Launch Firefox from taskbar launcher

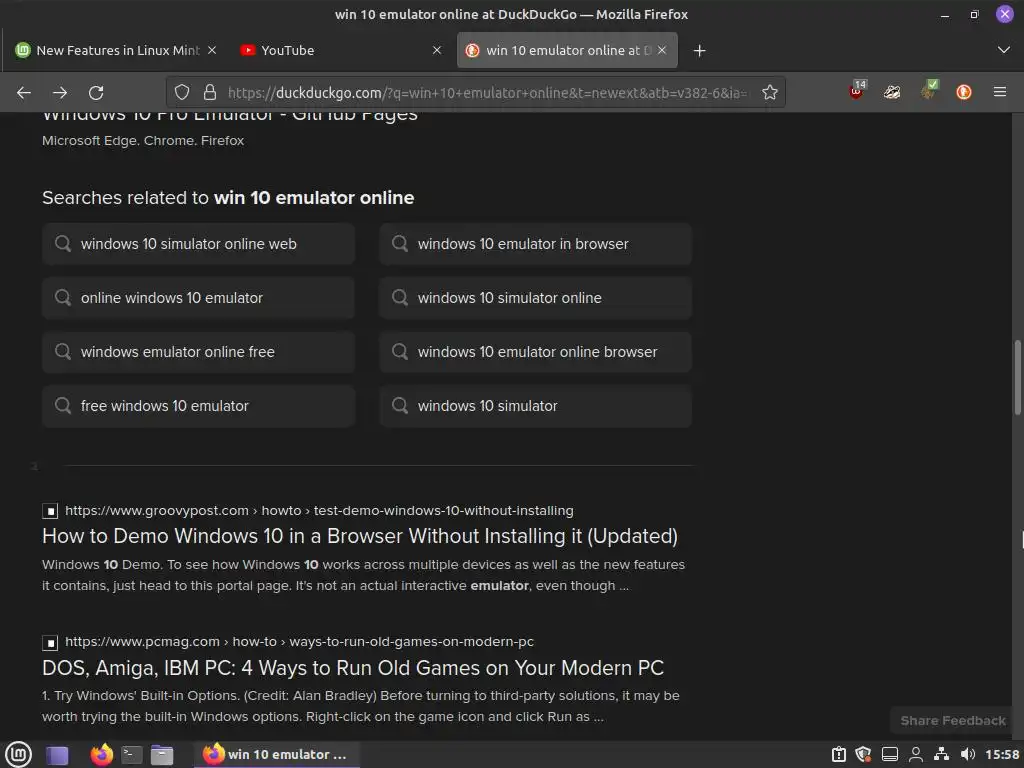pyautogui.click(x=102, y=755)
